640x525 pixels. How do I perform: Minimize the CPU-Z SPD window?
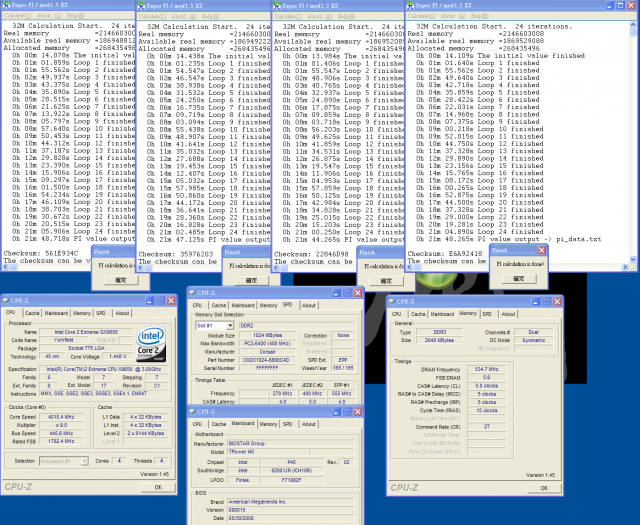336,293
